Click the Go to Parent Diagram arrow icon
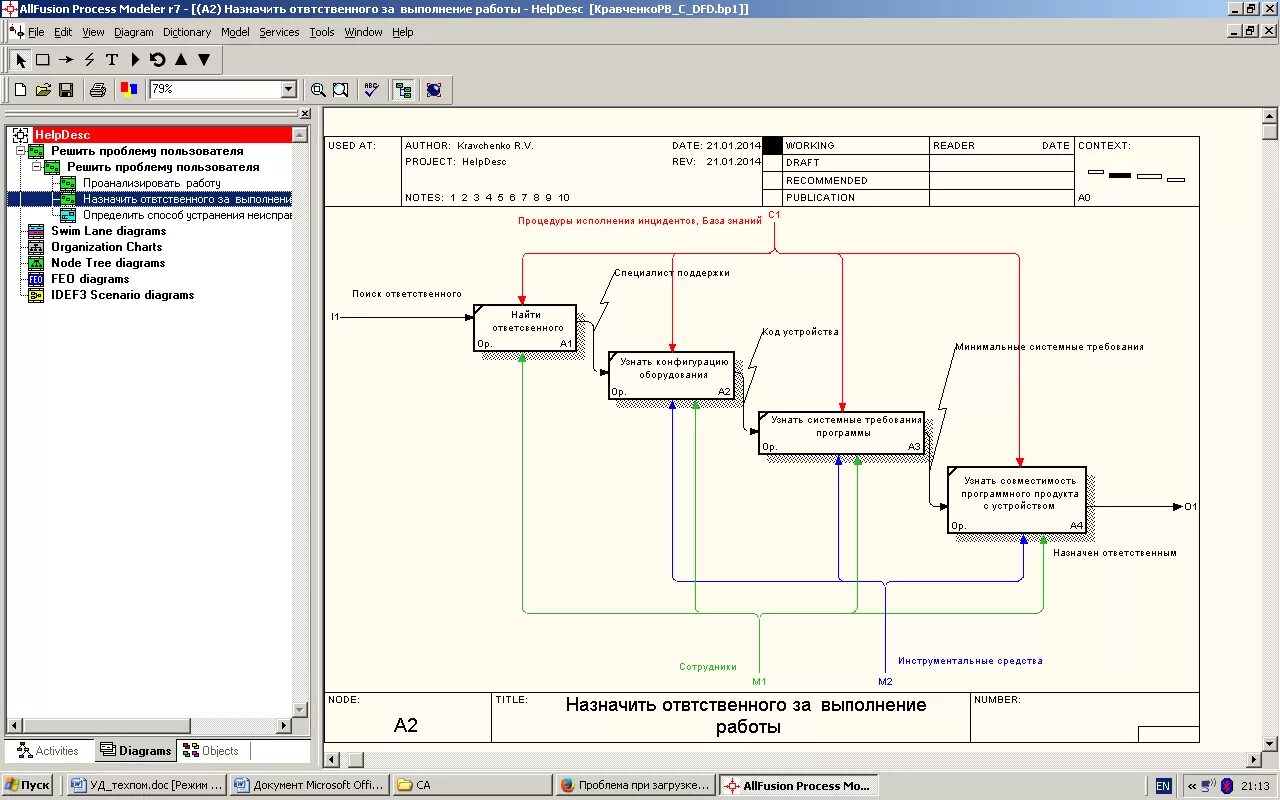 point(180,59)
